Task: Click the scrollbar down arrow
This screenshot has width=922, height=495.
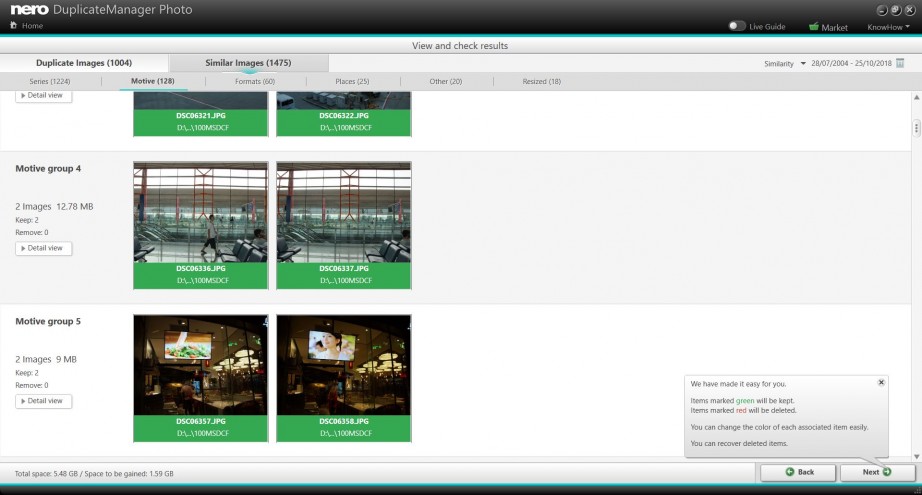Action: pos(915,454)
